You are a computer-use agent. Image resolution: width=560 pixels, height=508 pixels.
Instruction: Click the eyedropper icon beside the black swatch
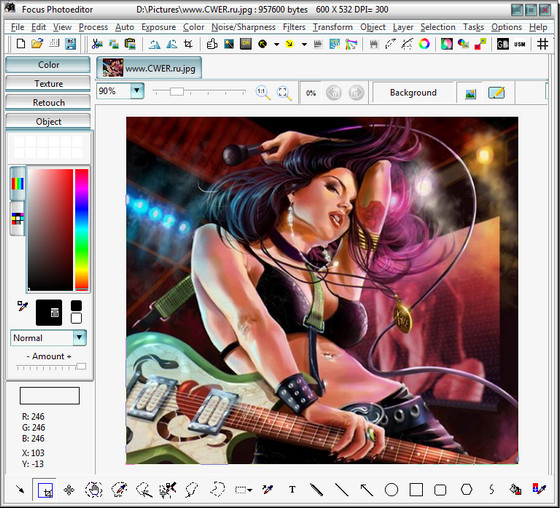[22, 306]
